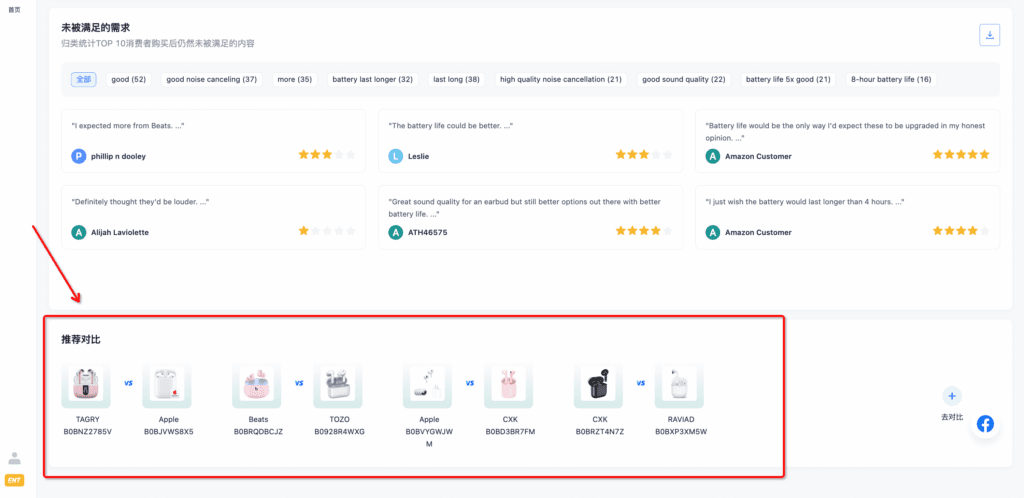Click Alijah Laviolette's star rating
The height and width of the screenshot is (498, 1024).
pos(327,230)
